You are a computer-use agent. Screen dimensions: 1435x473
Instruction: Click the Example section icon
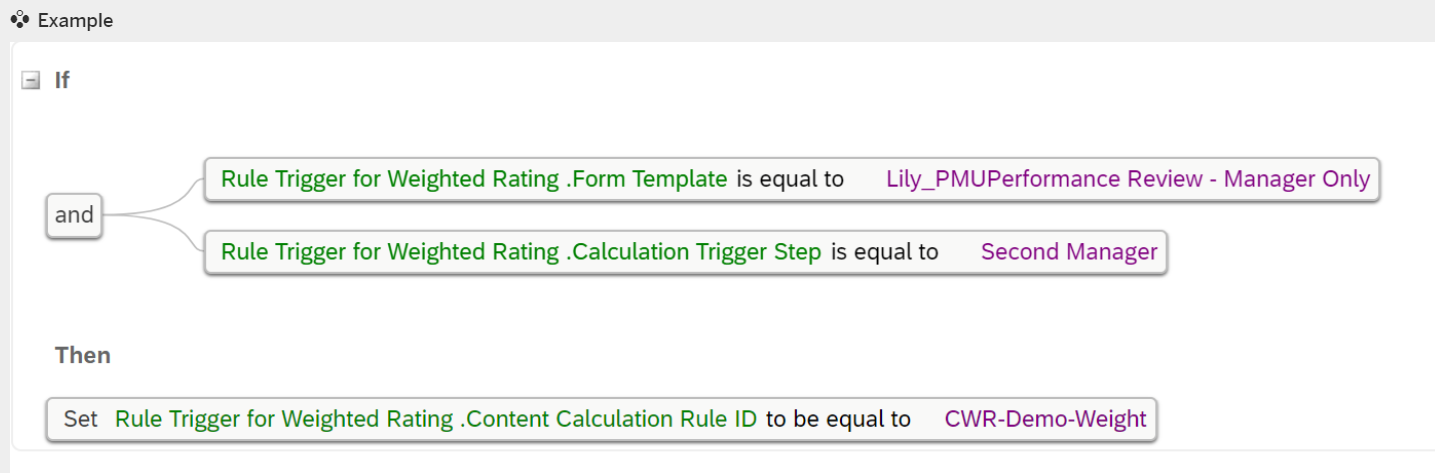pyautogui.click(x=19, y=19)
